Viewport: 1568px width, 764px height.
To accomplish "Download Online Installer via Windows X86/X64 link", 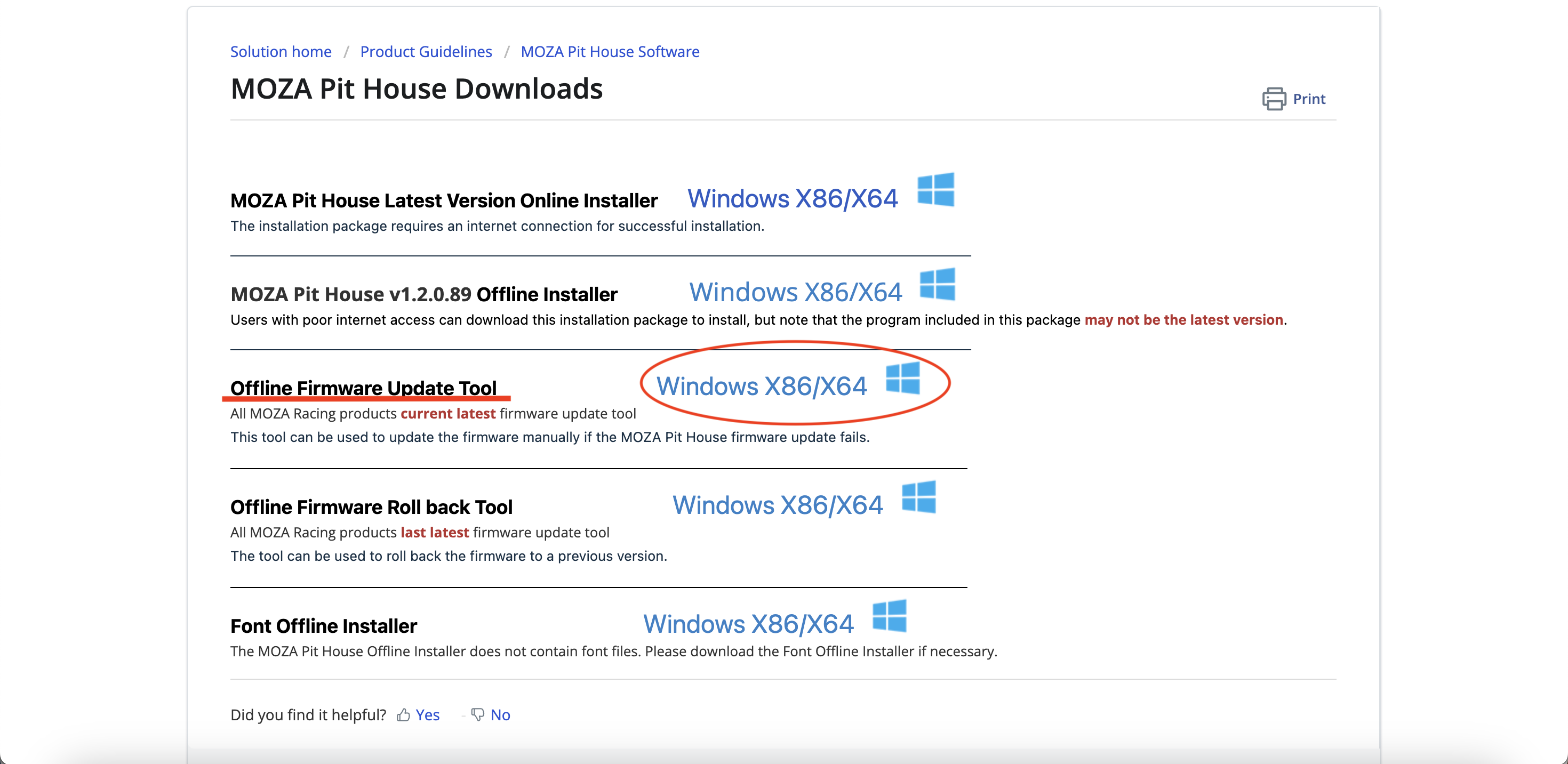I will (x=792, y=199).
